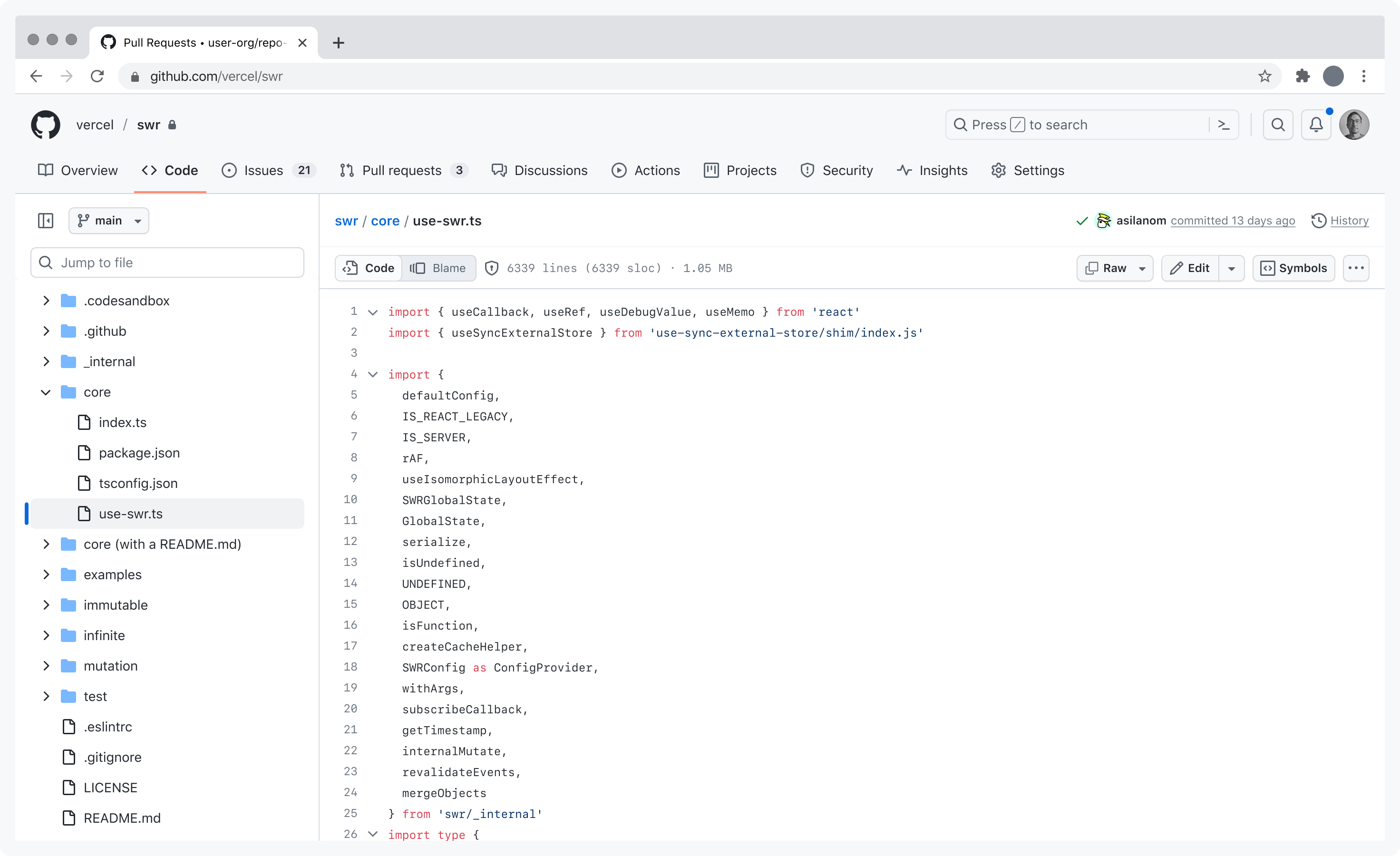Open a new browser tab
1400x856 pixels.
point(339,43)
